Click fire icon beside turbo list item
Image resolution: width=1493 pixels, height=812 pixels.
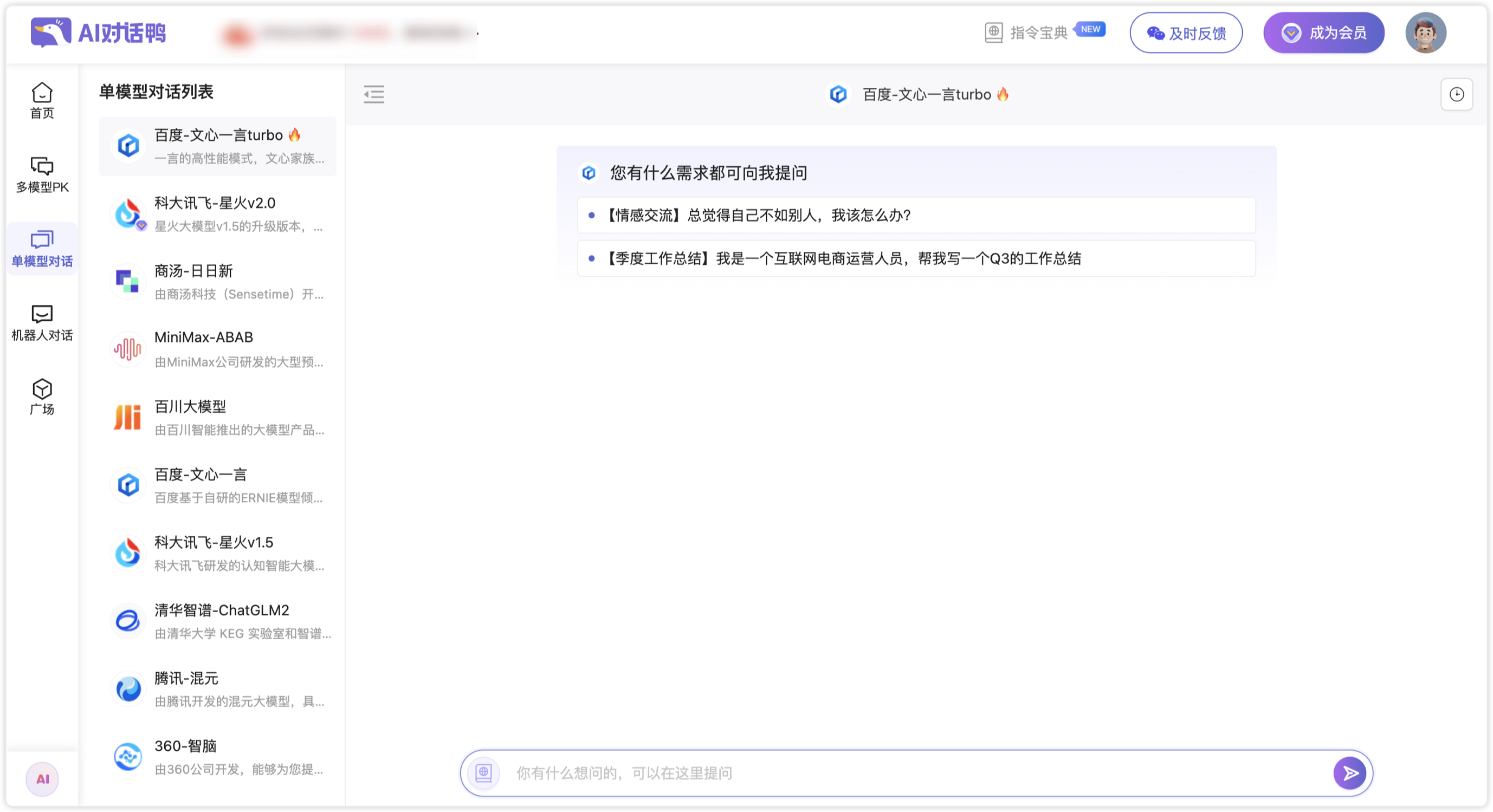tap(294, 135)
